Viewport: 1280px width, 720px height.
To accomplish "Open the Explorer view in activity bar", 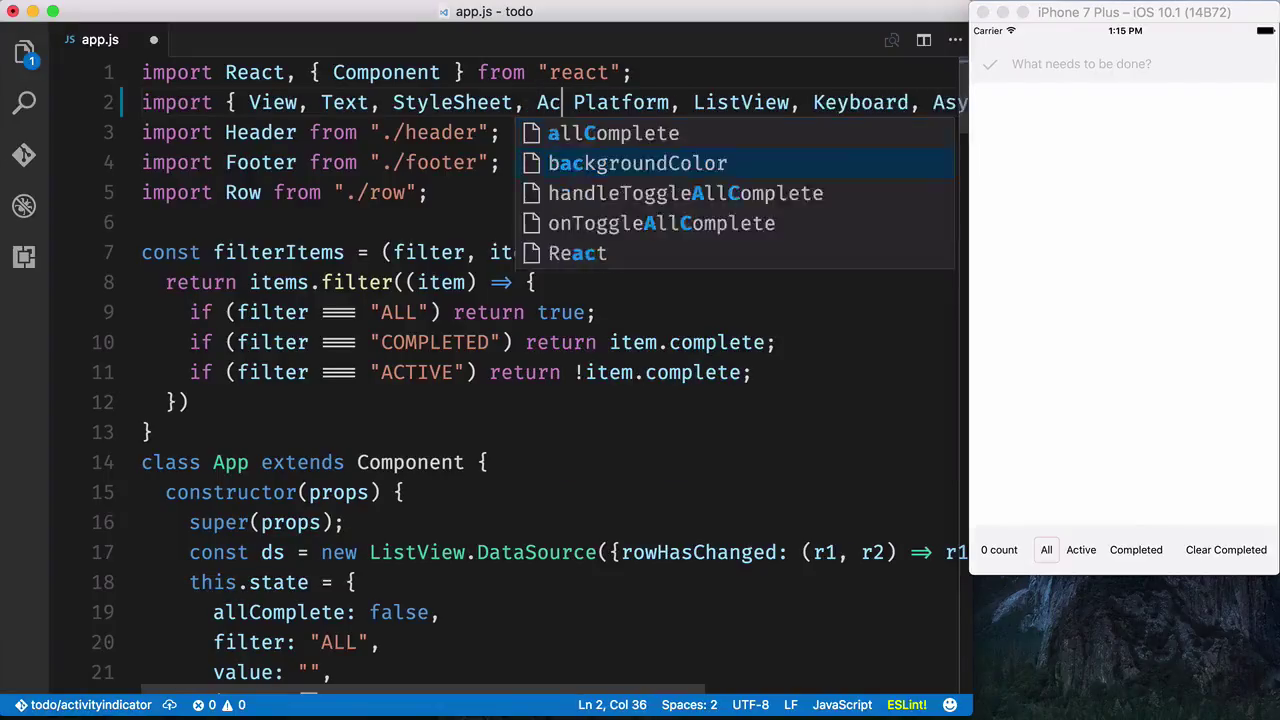I will tap(25, 53).
